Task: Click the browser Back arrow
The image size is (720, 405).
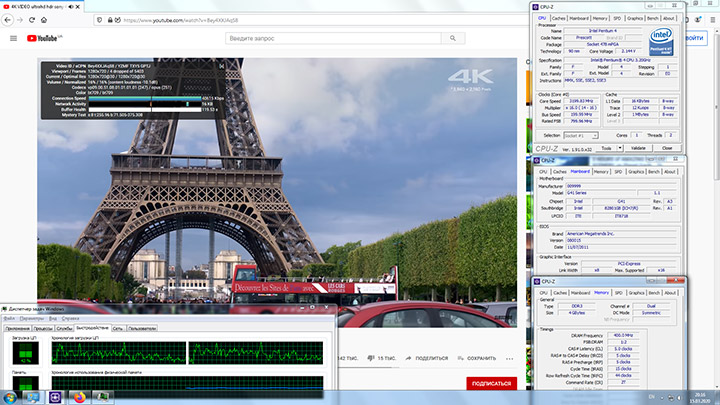Action: [x=8, y=20]
